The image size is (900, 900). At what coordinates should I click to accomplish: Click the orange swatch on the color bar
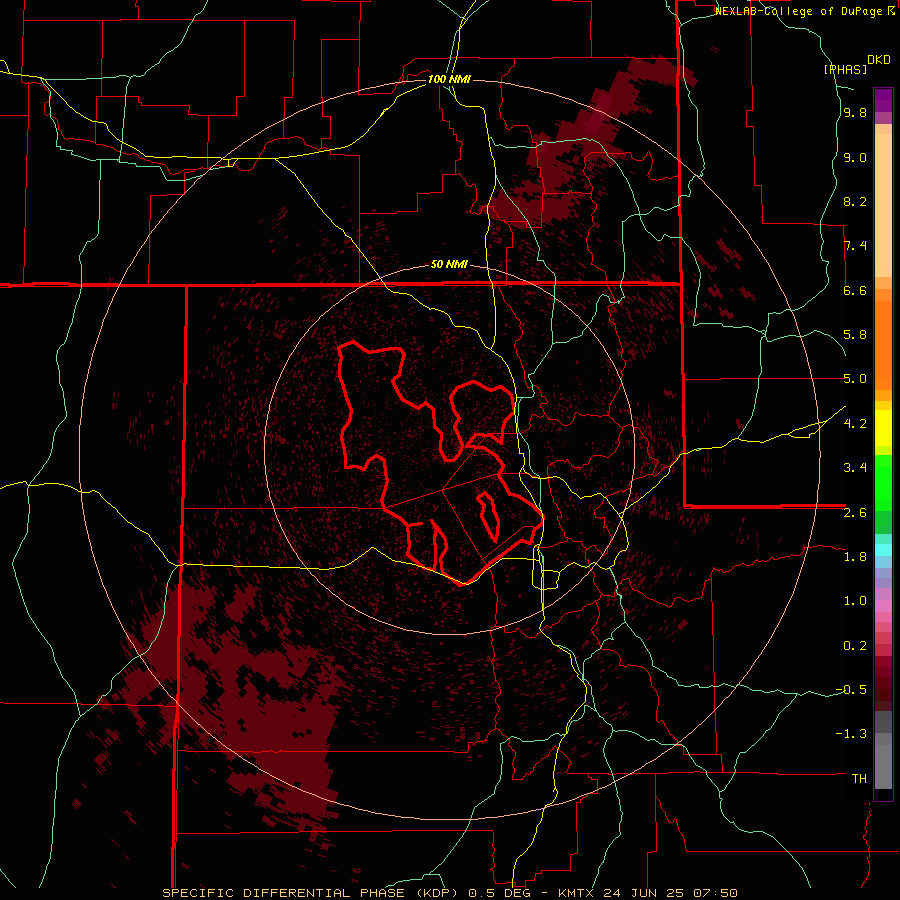[883, 346]
